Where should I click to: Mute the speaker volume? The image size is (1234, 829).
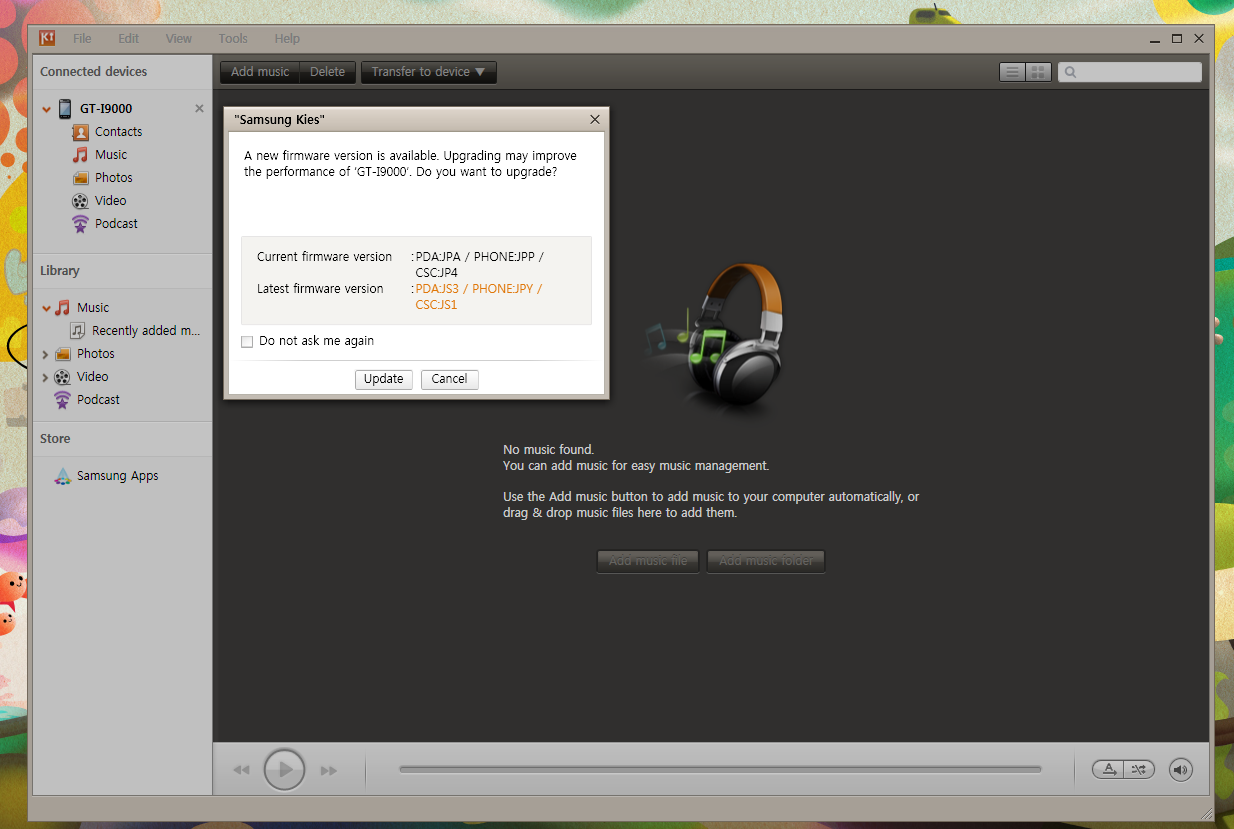[x=1181, y=769]
